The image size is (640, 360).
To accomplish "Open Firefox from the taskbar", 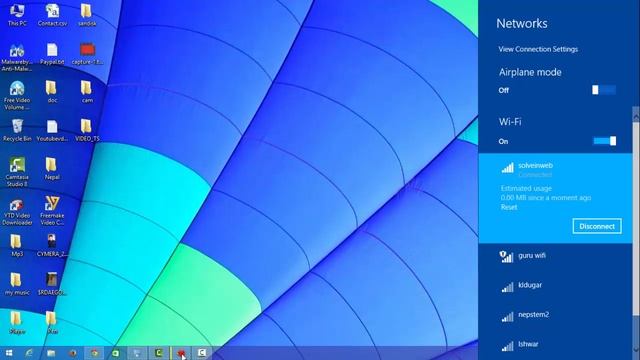I will coord(73,353).
